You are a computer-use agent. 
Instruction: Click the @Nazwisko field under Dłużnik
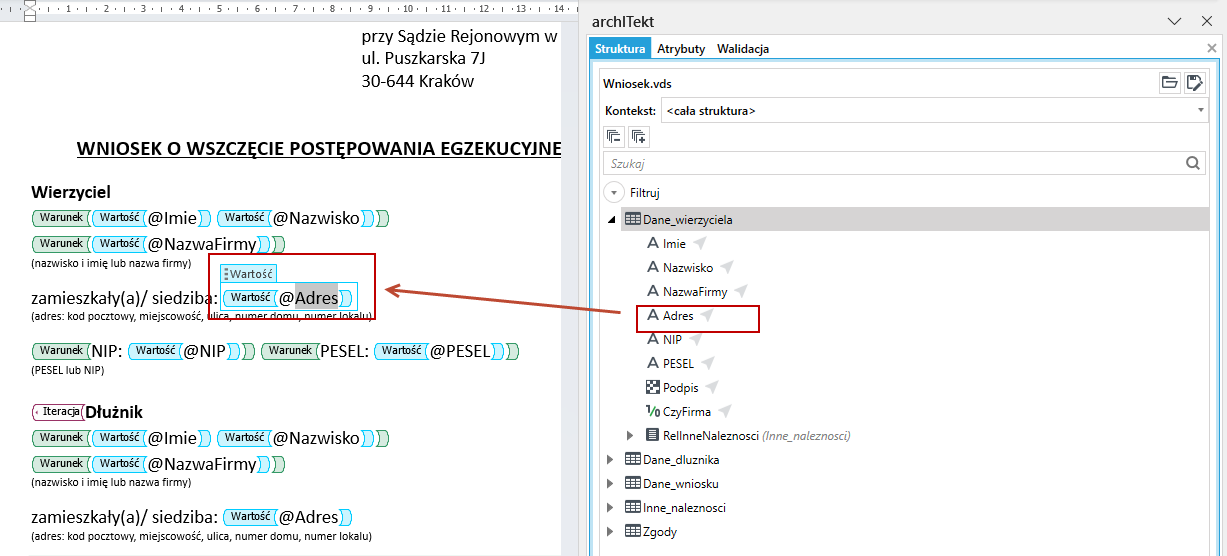coord(316,438)
